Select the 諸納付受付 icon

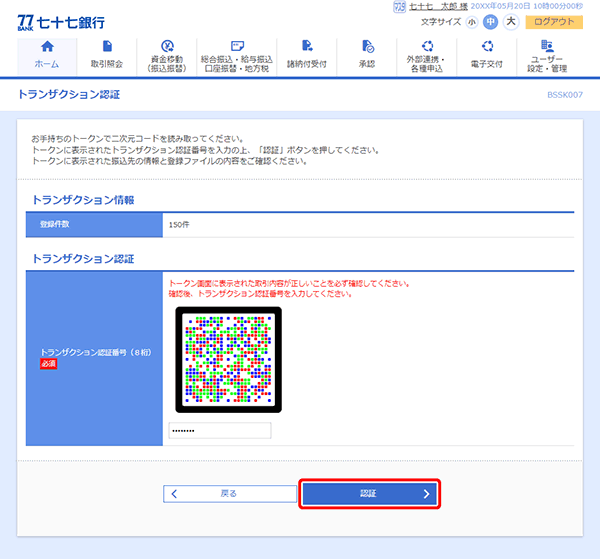click(307, 46)
